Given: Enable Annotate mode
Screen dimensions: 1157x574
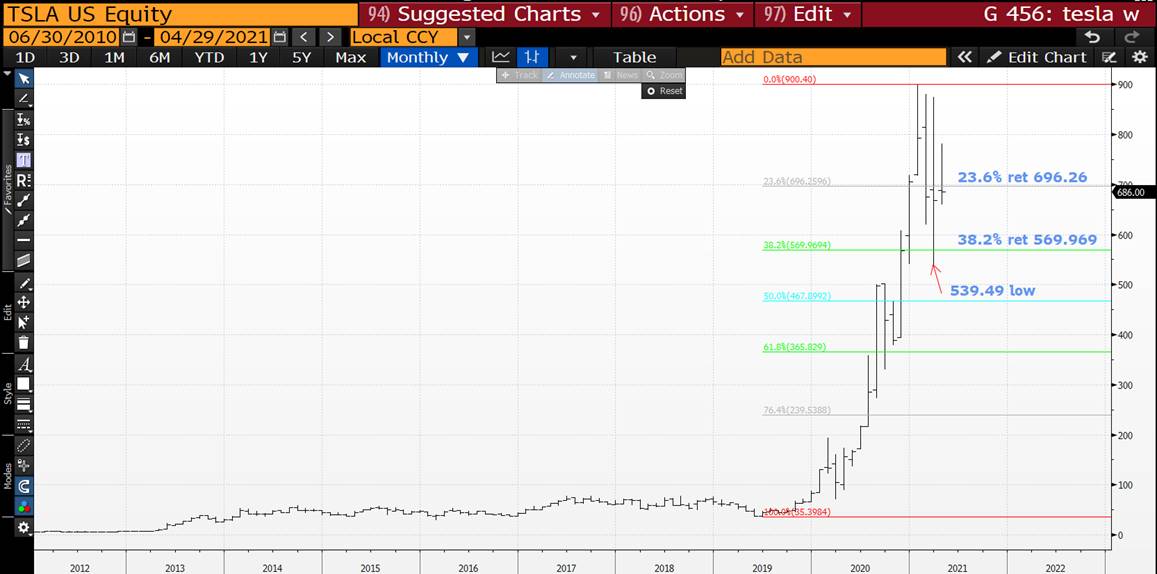Looking at the screenshot, I should pos(570,75).
